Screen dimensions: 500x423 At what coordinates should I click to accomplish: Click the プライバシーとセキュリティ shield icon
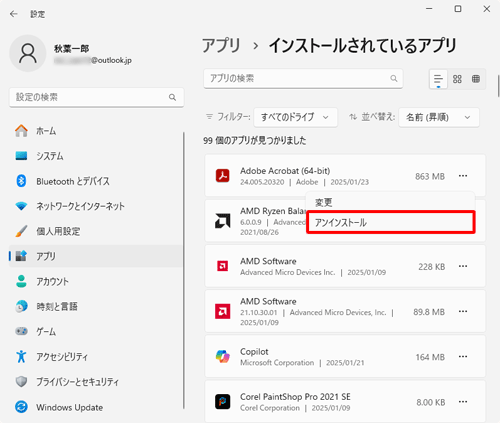[x=21, y=382]
